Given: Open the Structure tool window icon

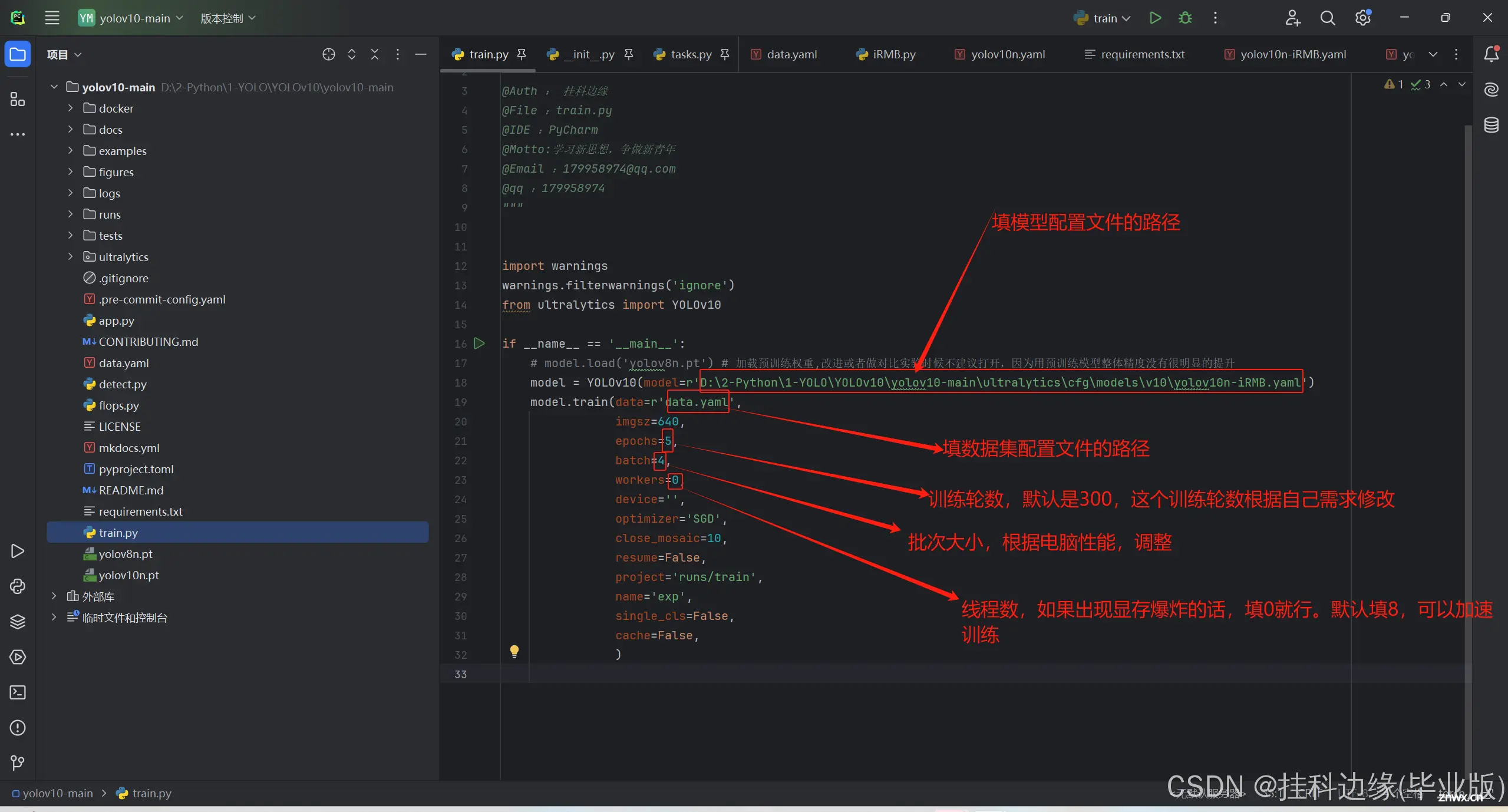Looking at the screenshot, I should pos(18,99).
